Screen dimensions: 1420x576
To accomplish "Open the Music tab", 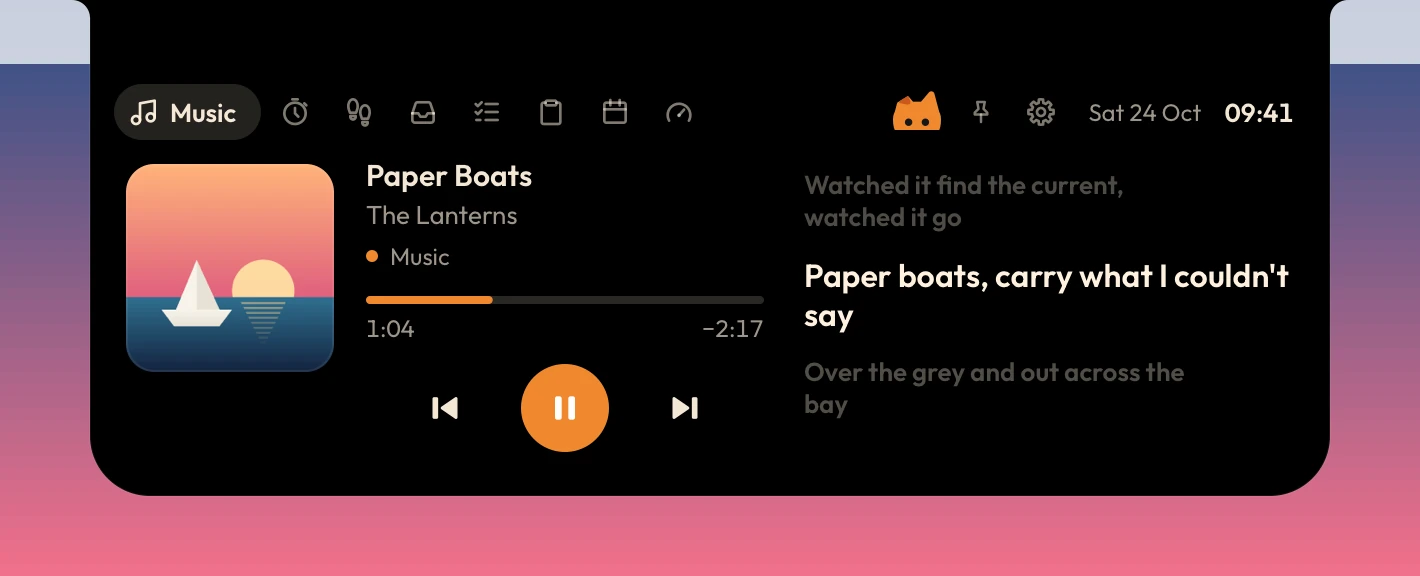I will point(187,112).
